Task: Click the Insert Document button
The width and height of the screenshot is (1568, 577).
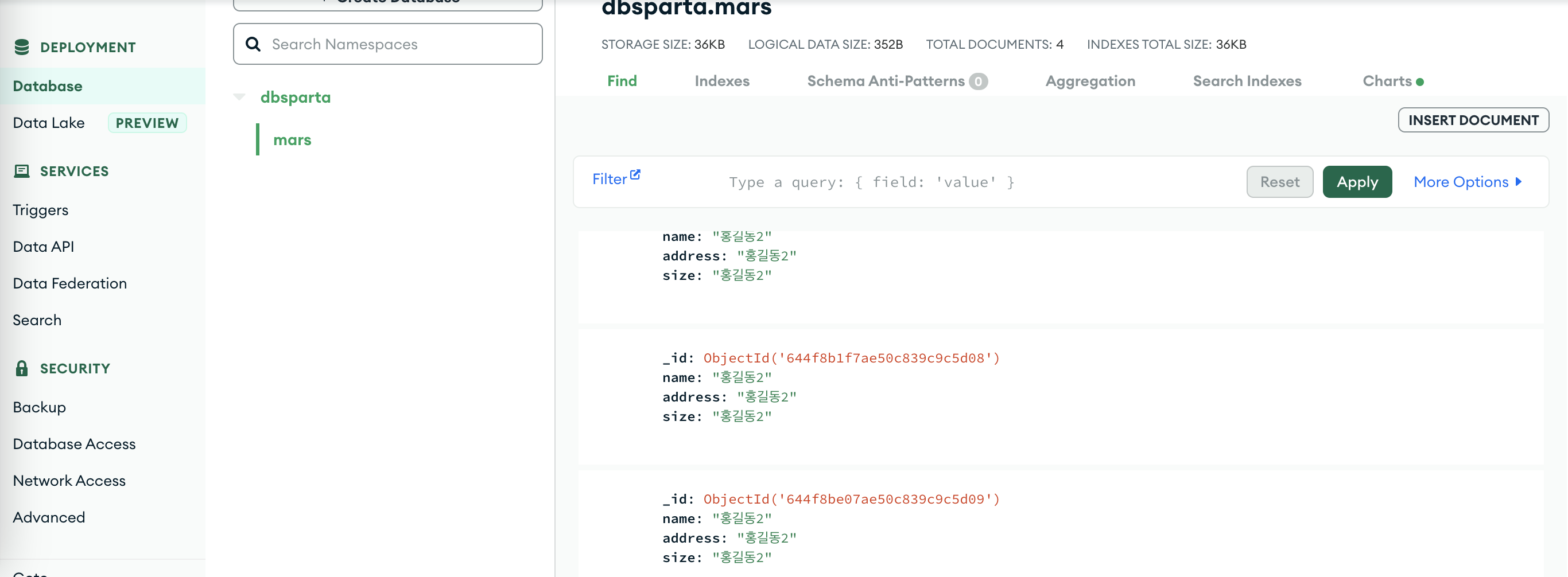Action: pyautogui.click(x=1473, y=120)
